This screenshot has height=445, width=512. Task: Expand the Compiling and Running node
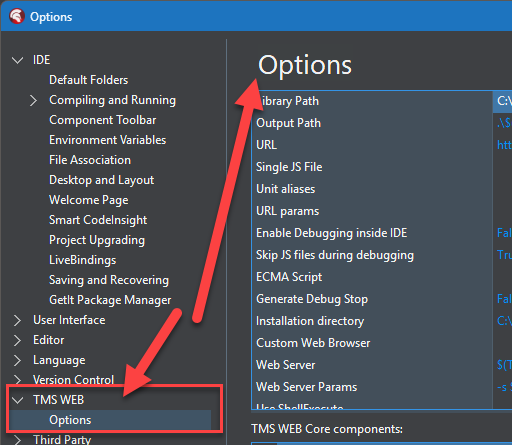[33, 100]
